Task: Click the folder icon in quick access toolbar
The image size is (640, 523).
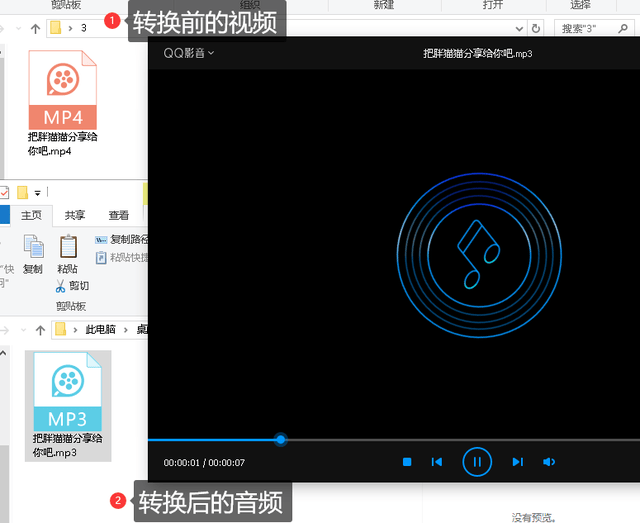Action: 22,192
